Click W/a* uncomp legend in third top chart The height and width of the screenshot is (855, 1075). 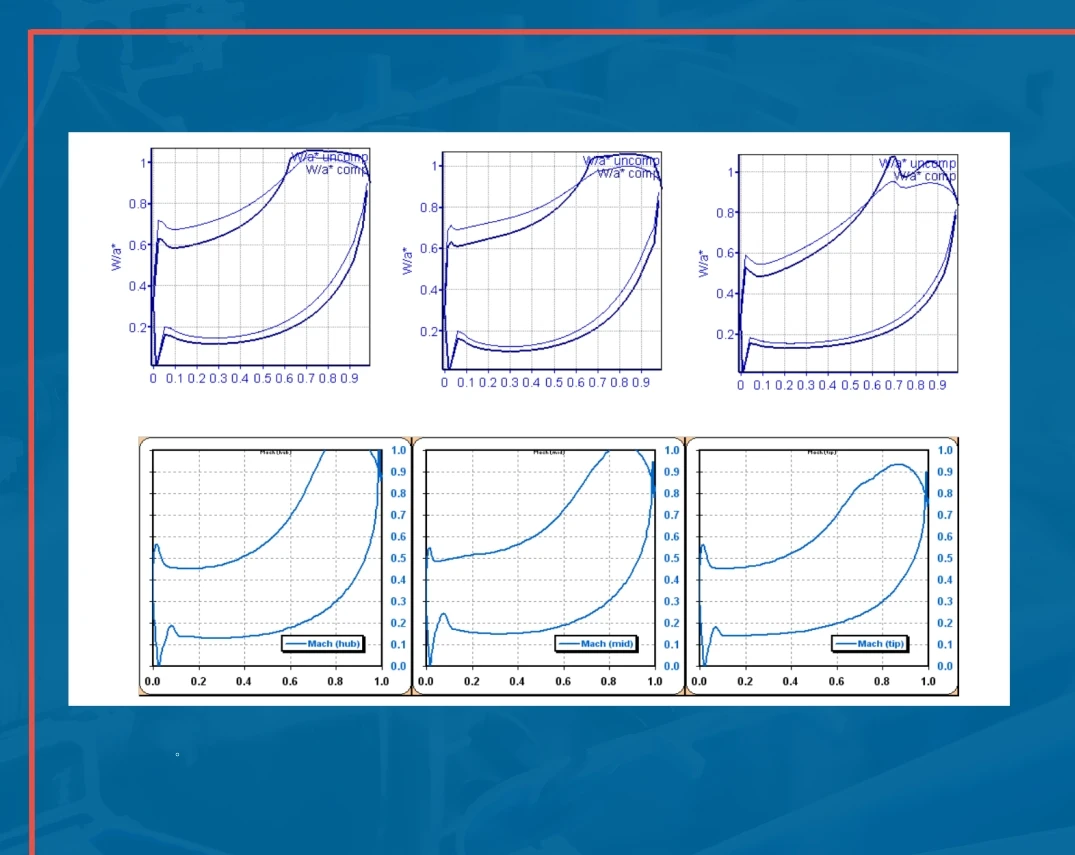[x=917, y=163]
